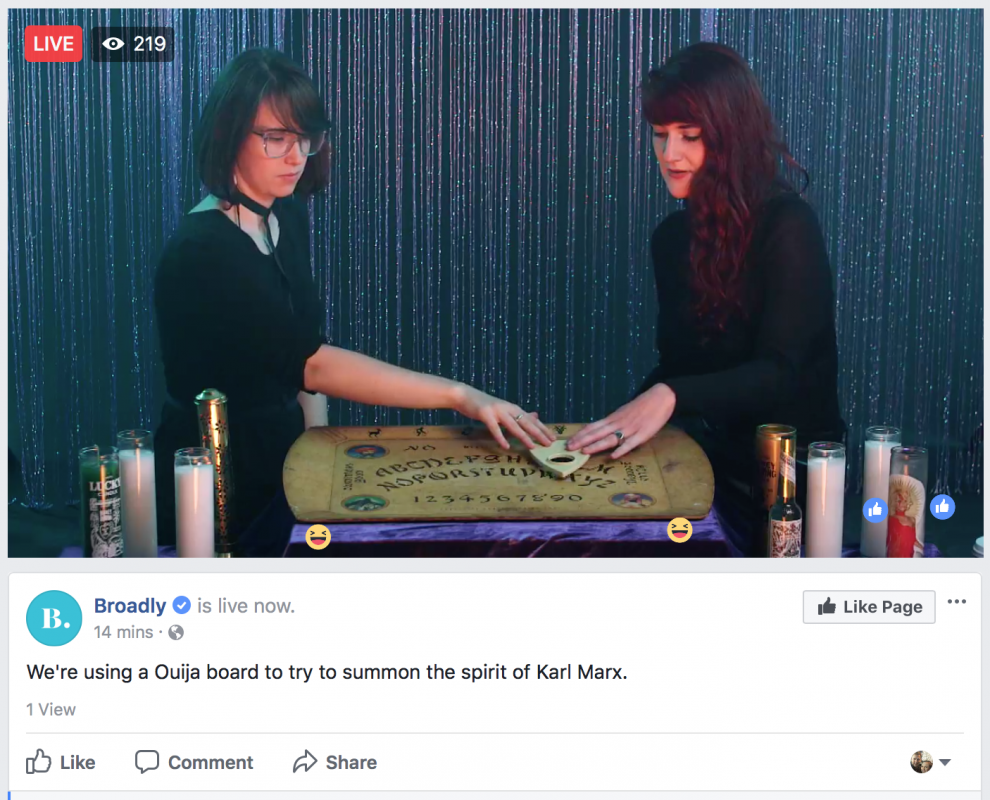Open the Broadly page link
The width and height of the screenshot is (990, 800).
[130, 606]
